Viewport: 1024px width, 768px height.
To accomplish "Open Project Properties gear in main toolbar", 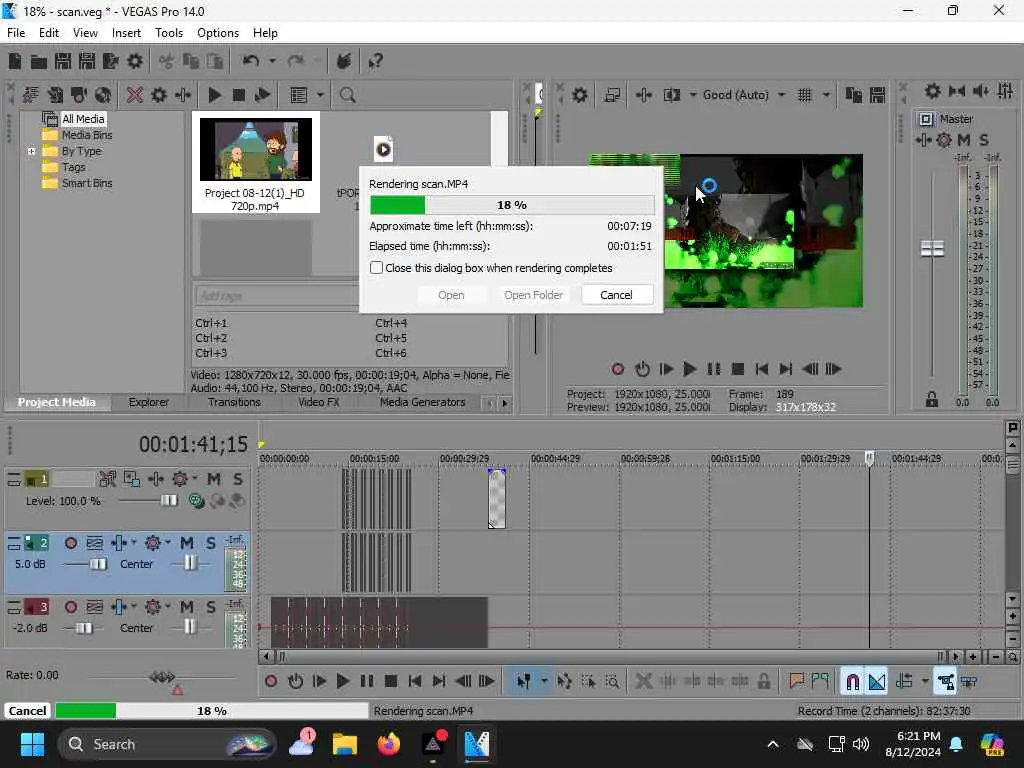I will click(135, 61).
